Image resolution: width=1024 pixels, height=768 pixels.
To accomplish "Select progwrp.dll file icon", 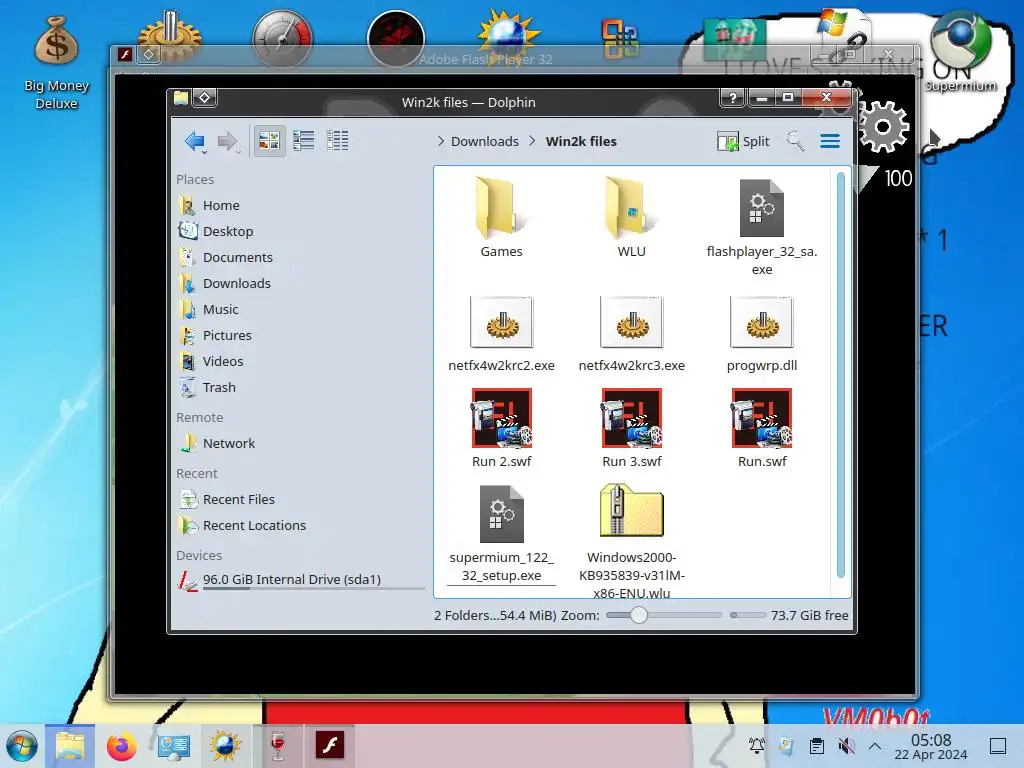I will 761,322.
